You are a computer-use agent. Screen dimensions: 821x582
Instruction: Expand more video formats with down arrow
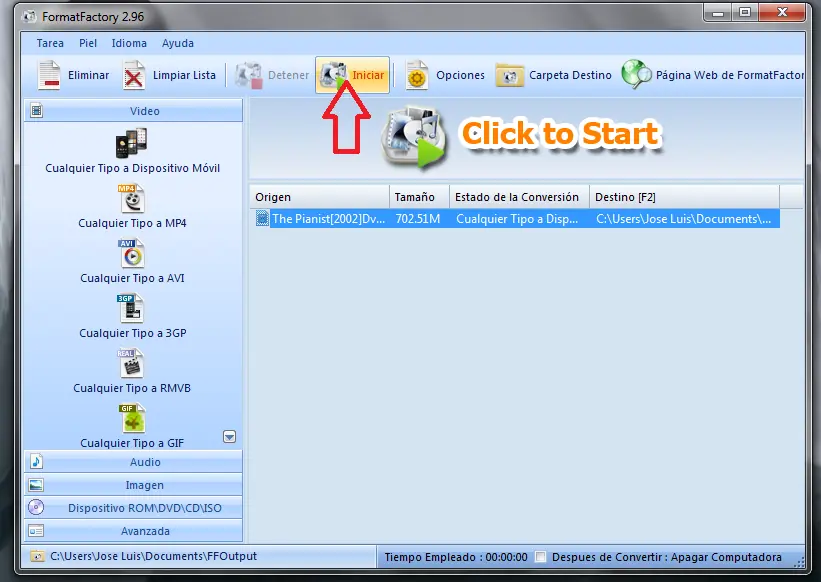(x=229, y=436)
